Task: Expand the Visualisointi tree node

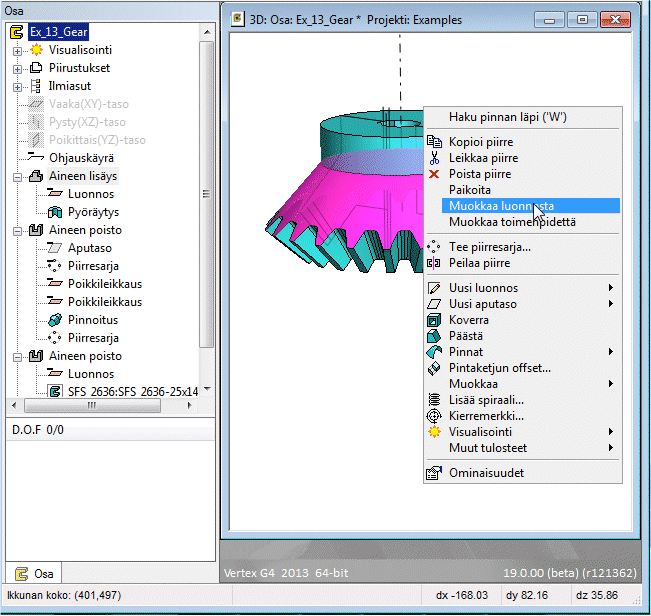Action: (17, 50)
